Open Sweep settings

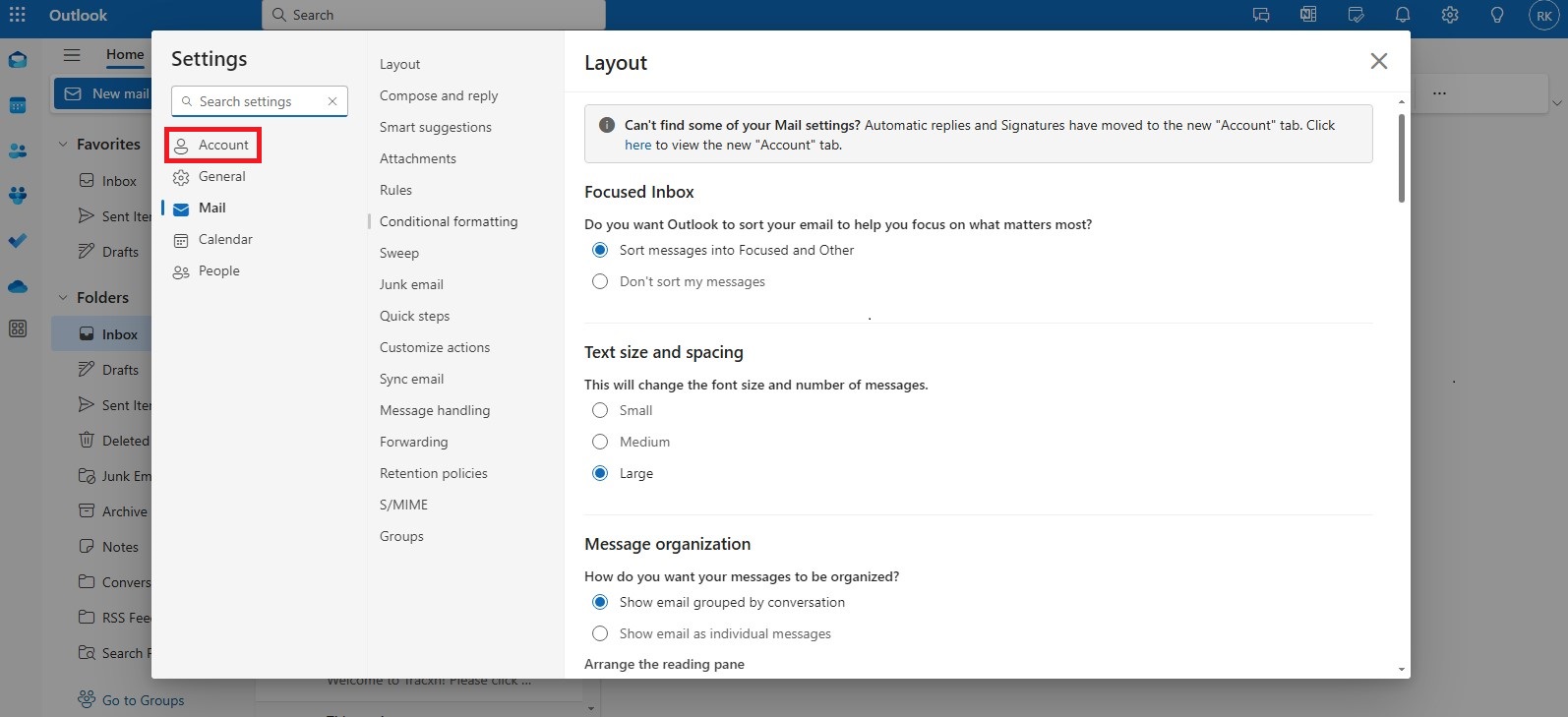(x=399, y=253)
